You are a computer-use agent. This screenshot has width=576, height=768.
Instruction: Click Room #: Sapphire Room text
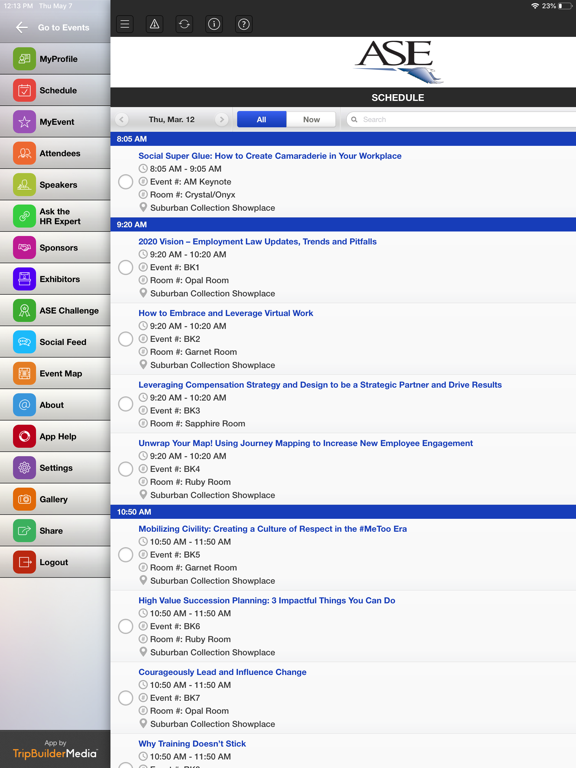[197, 424]
